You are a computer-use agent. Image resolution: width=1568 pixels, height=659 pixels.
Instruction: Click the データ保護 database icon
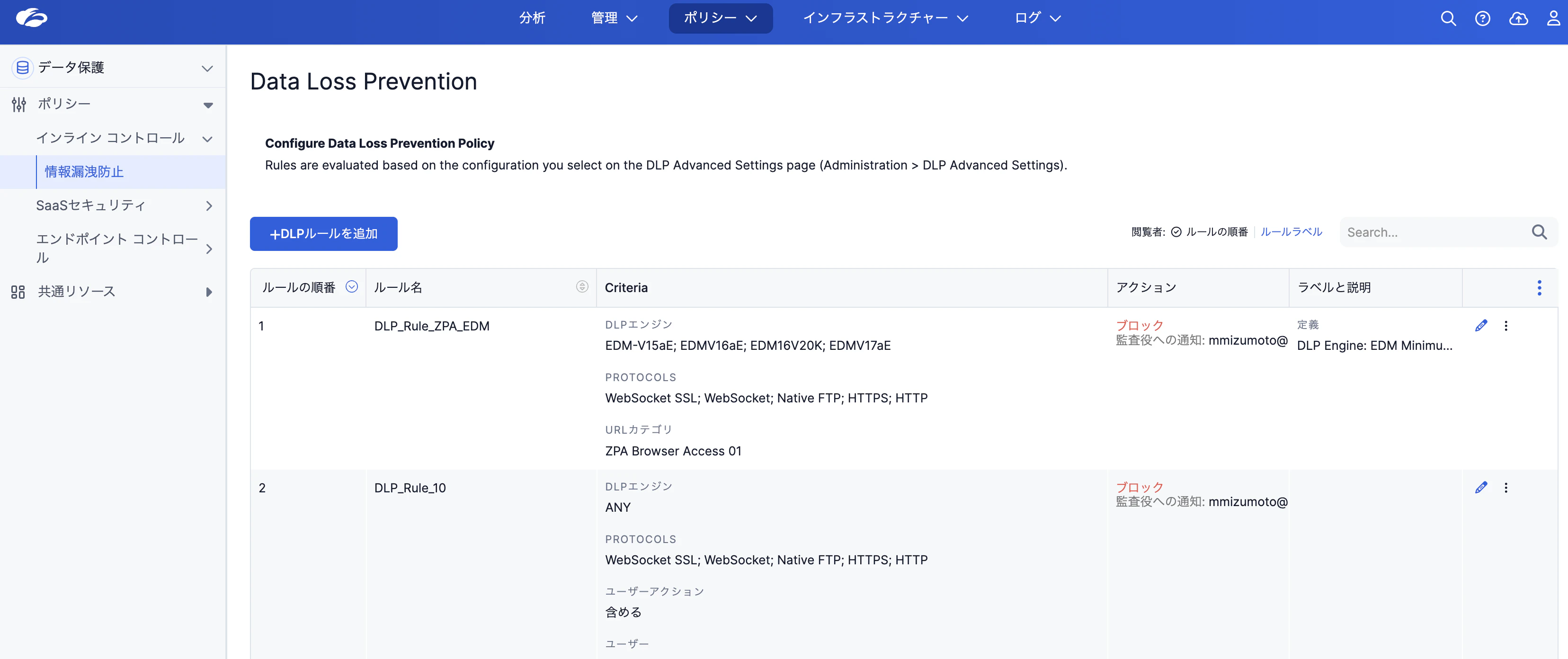(23, 68)
